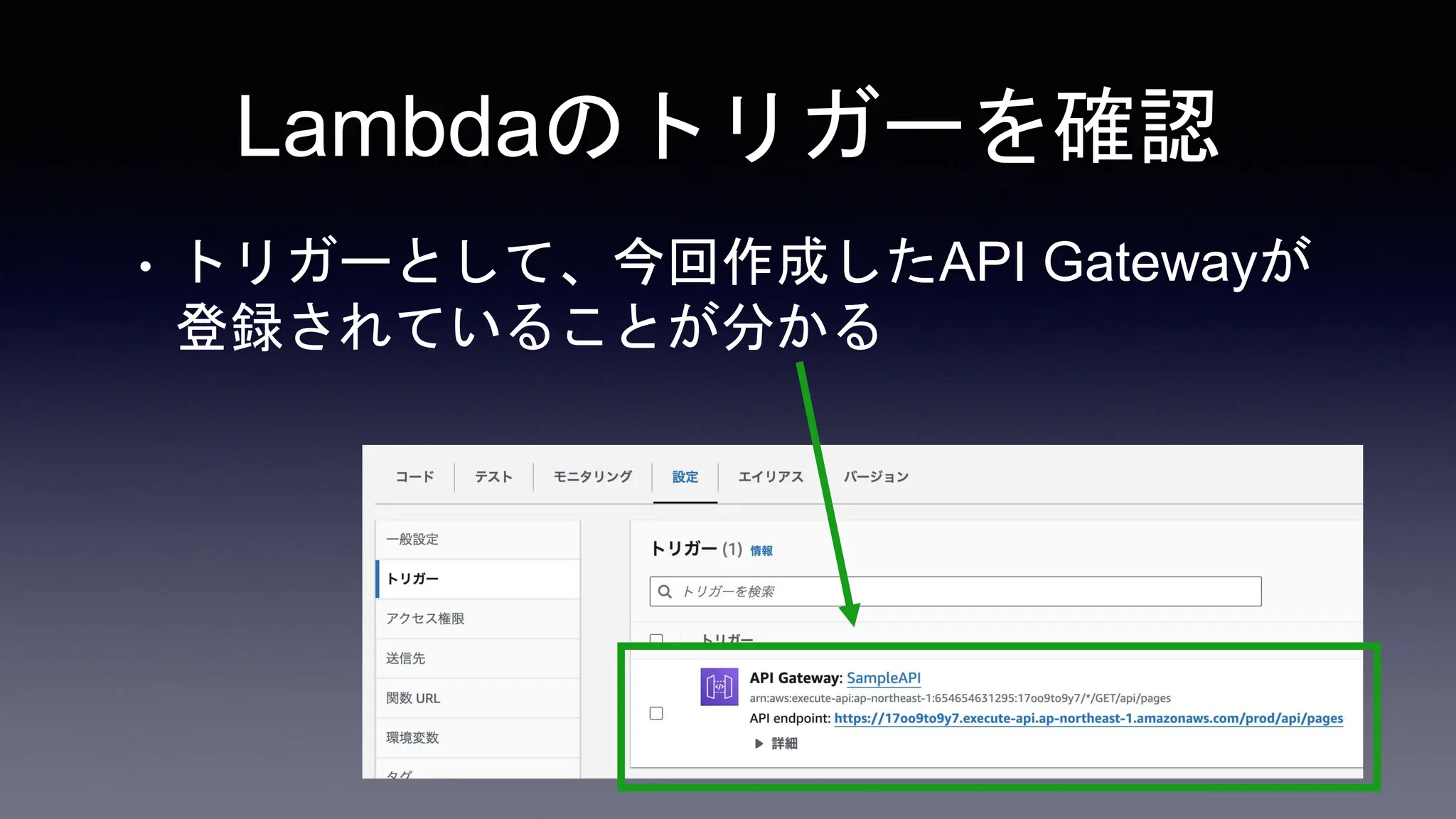Select 一般設定 in the sidebar
Viewport: 1456px width, 819px height.
coord(412,540)
